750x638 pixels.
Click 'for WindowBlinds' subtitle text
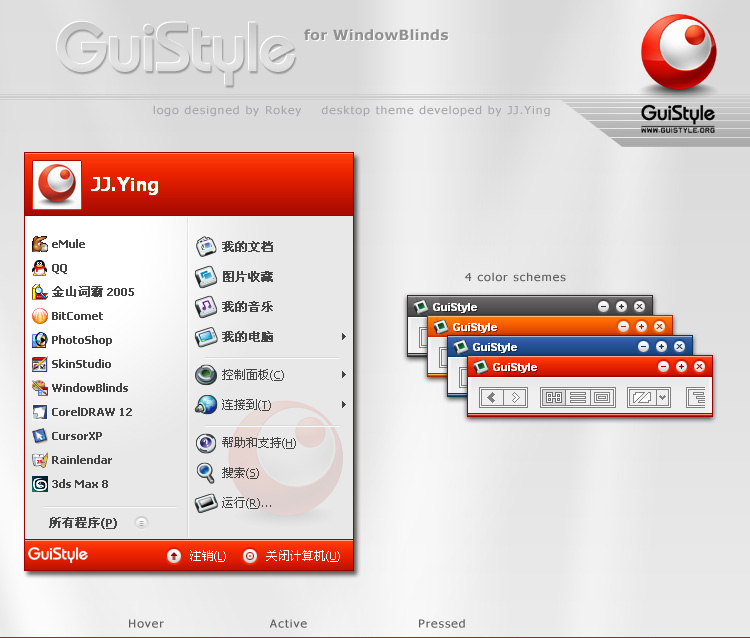point(376,35)
